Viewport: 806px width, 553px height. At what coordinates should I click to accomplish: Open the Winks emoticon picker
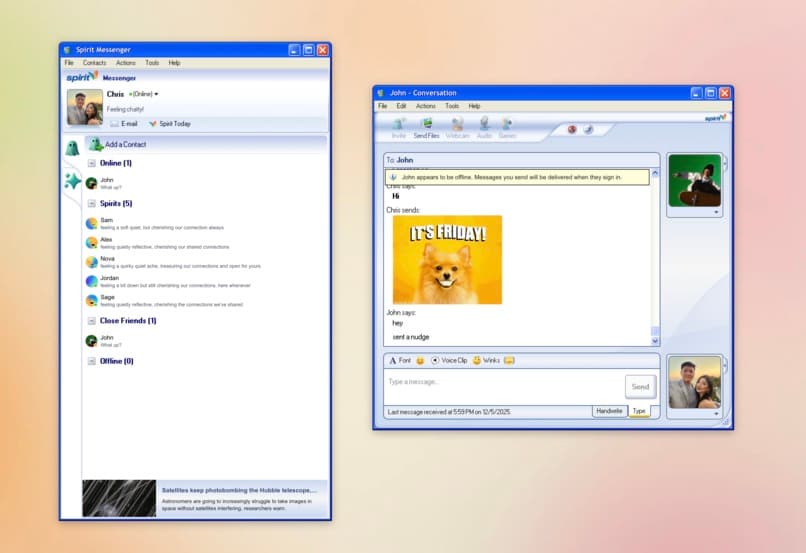pos(485,360)
